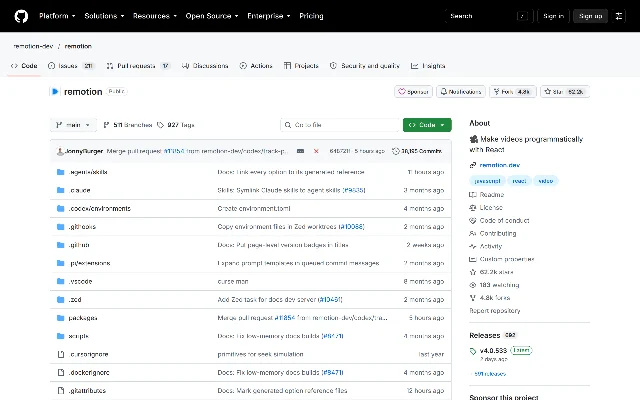Expand commit message ellipsis on latest commit
Viewport: 640px width, 400px height.
tap(300, 151)
